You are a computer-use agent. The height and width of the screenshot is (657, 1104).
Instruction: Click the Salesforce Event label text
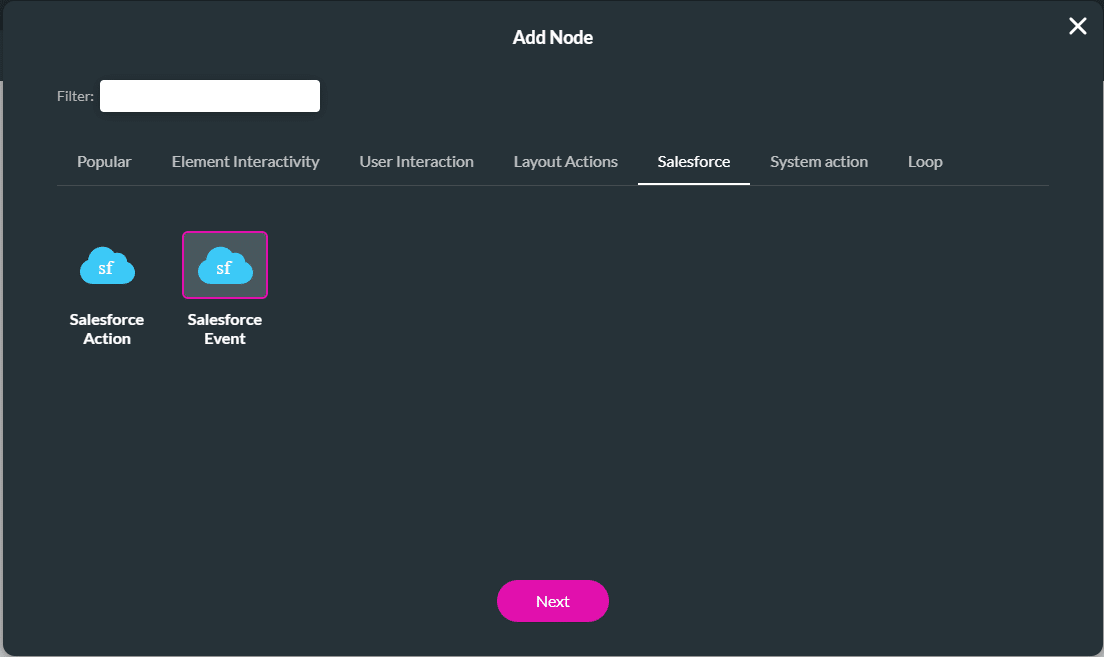point(224,329)
